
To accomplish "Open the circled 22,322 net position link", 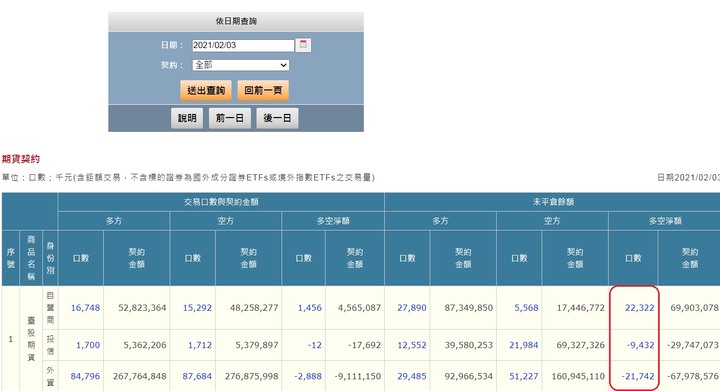I will [x=640, y=307].
